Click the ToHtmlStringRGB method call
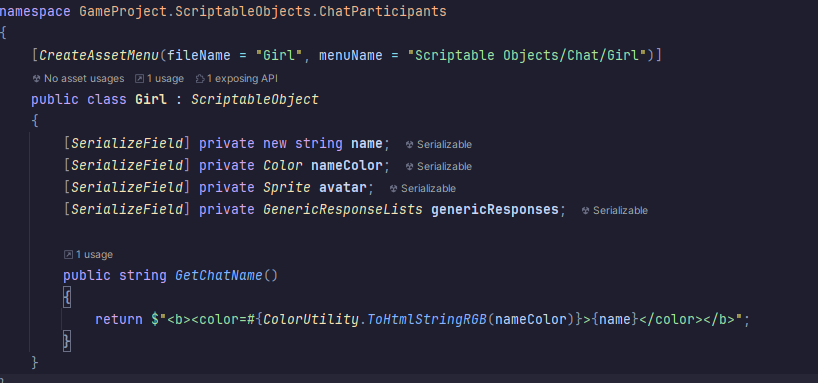The height and width of the screenshot is (383, 818). tap(427, 319)
